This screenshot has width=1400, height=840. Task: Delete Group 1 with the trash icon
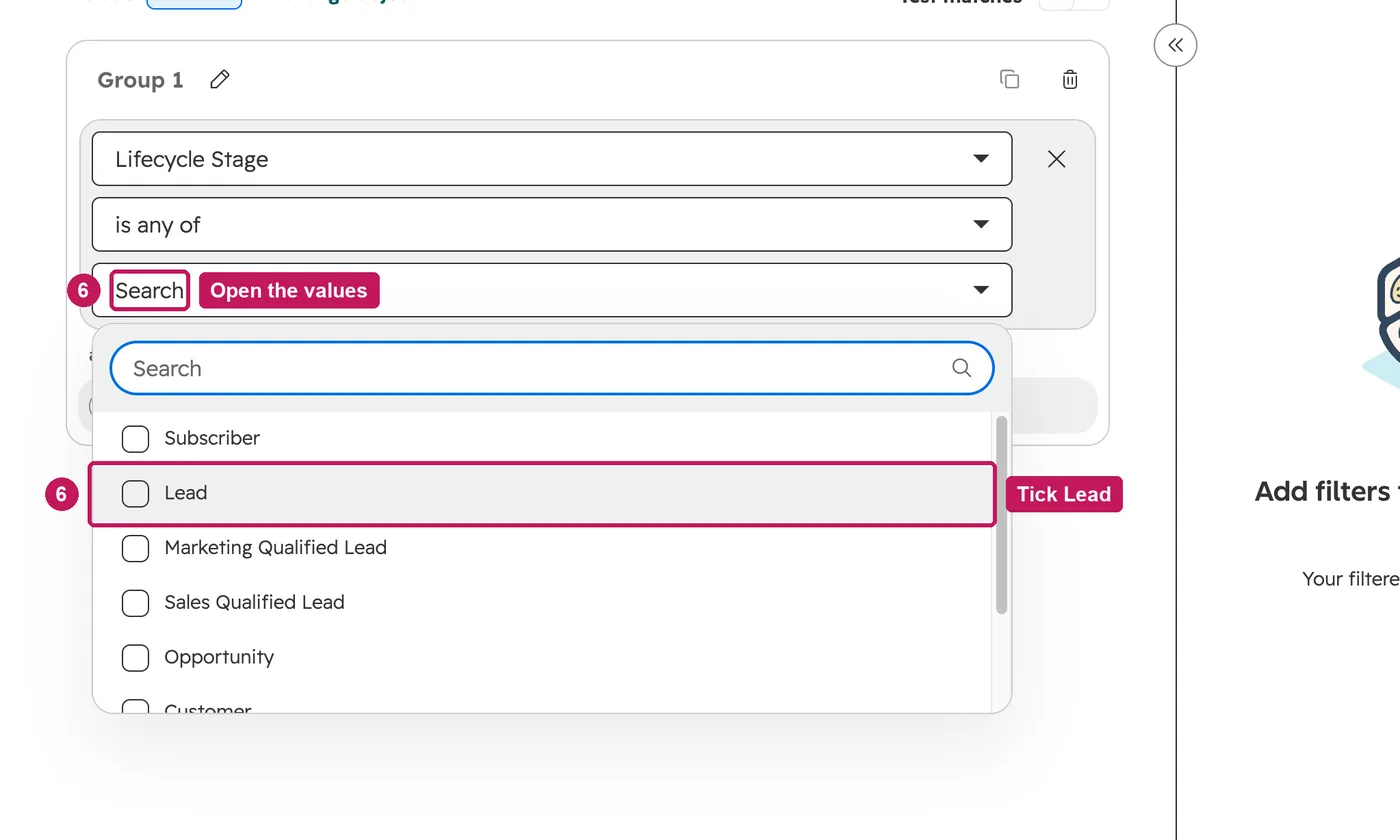1070,80
